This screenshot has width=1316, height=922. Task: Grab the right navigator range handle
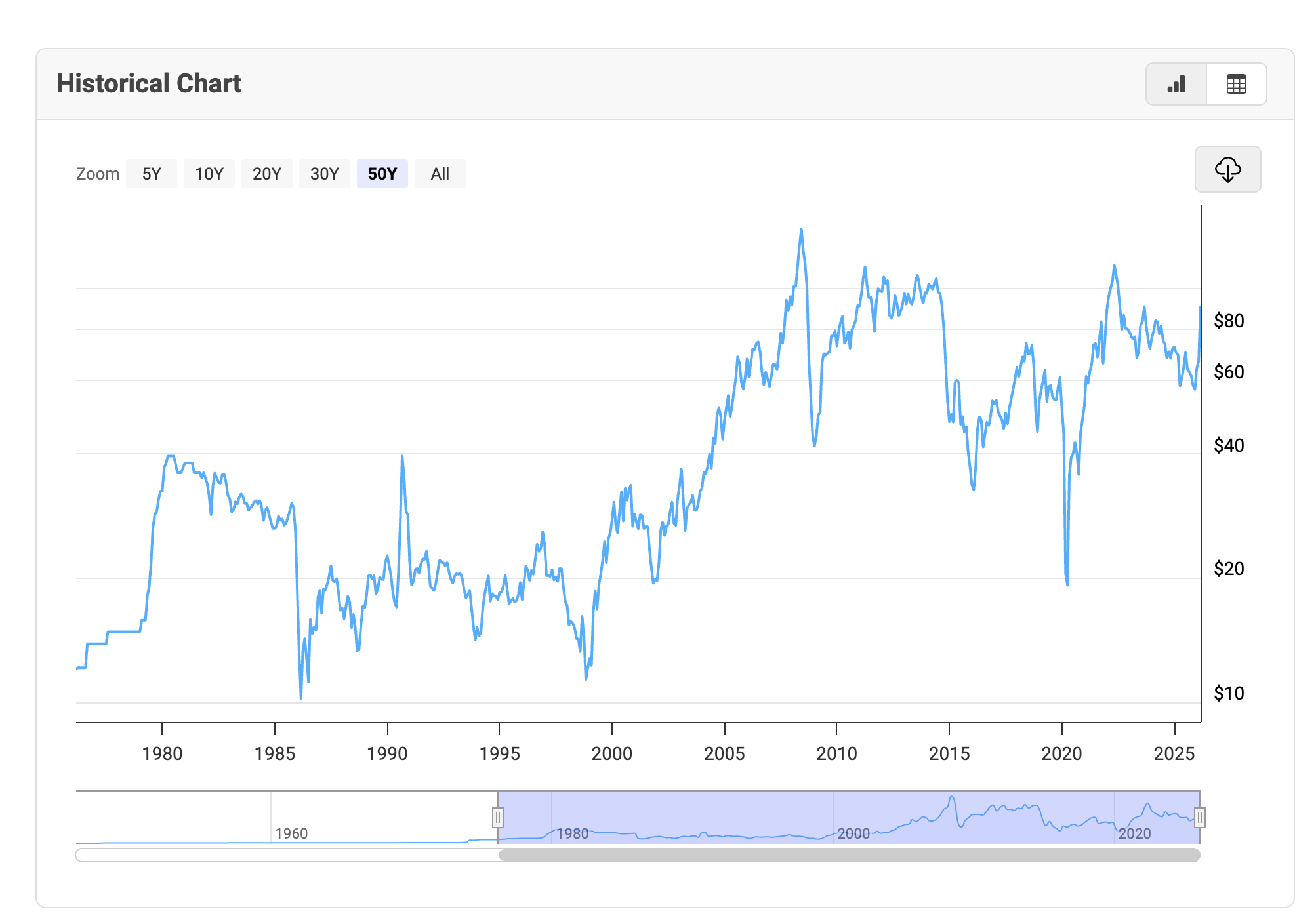click(1199, 818)
